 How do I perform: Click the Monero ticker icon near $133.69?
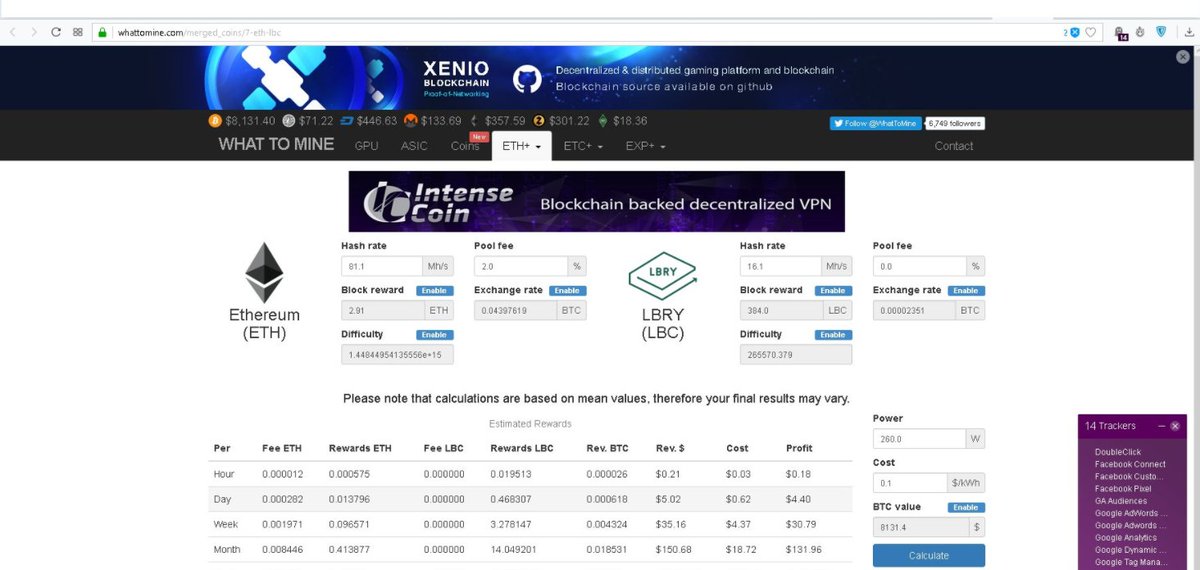tap(411, 121)
